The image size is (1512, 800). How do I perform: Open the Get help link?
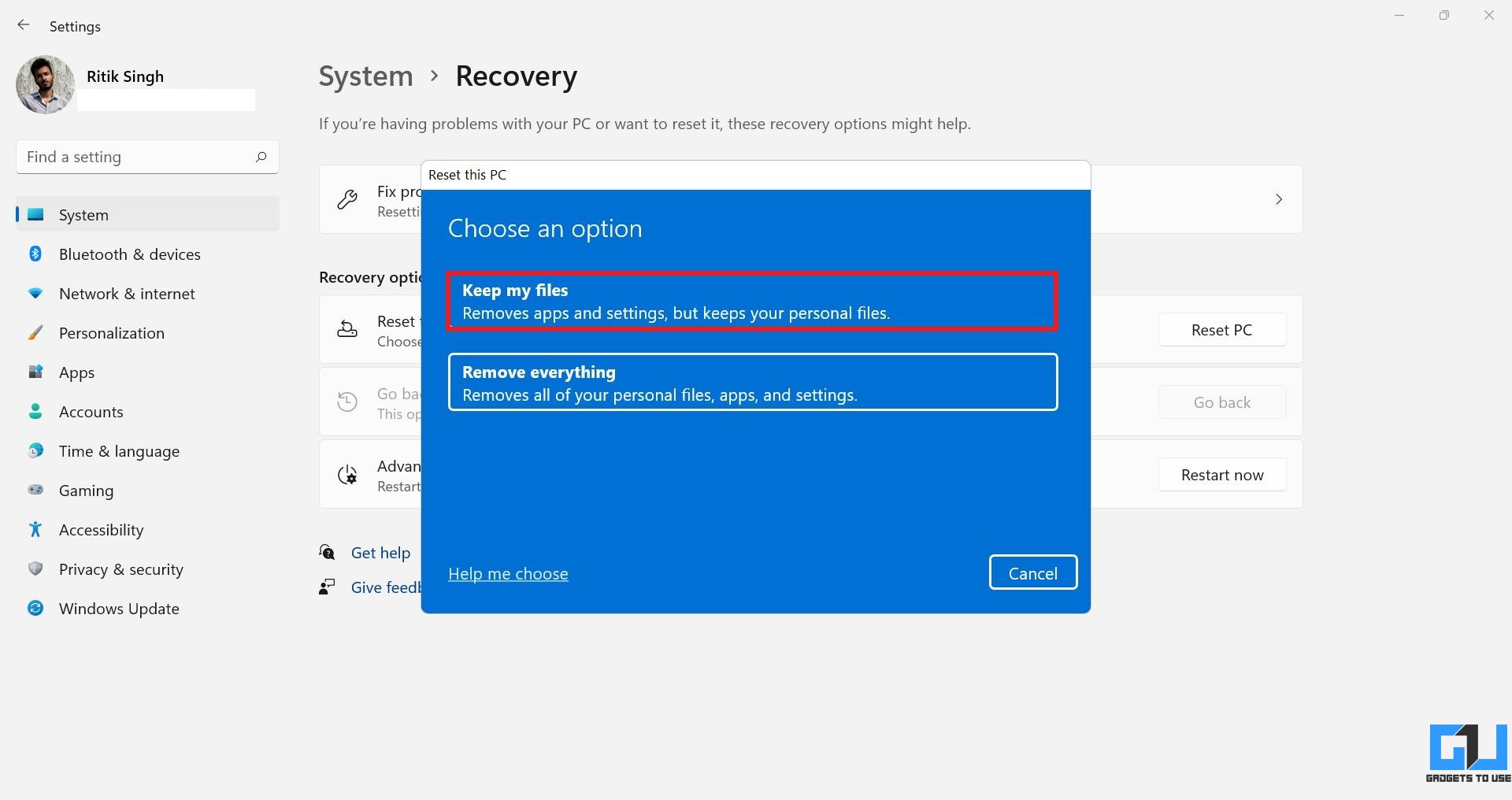[x=380, y=553]
